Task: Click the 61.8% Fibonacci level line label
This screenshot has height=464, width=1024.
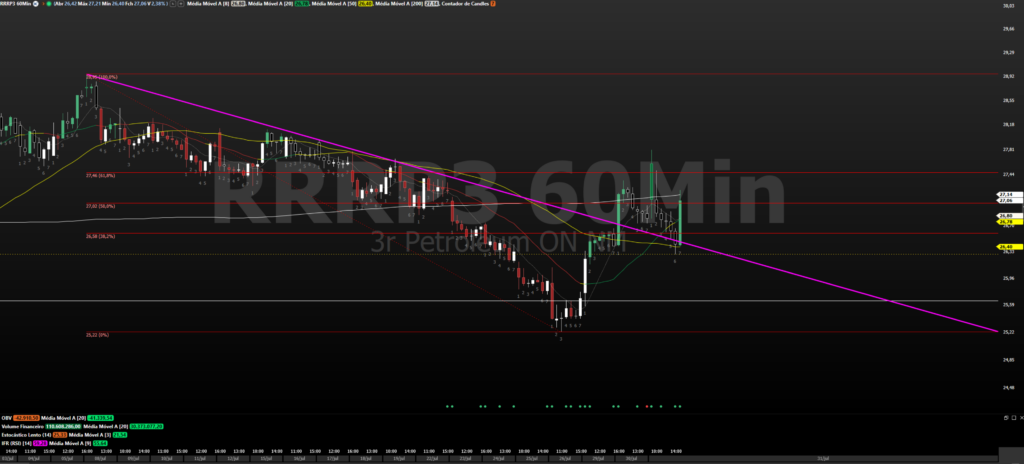Action: click(x=98, y=175)
